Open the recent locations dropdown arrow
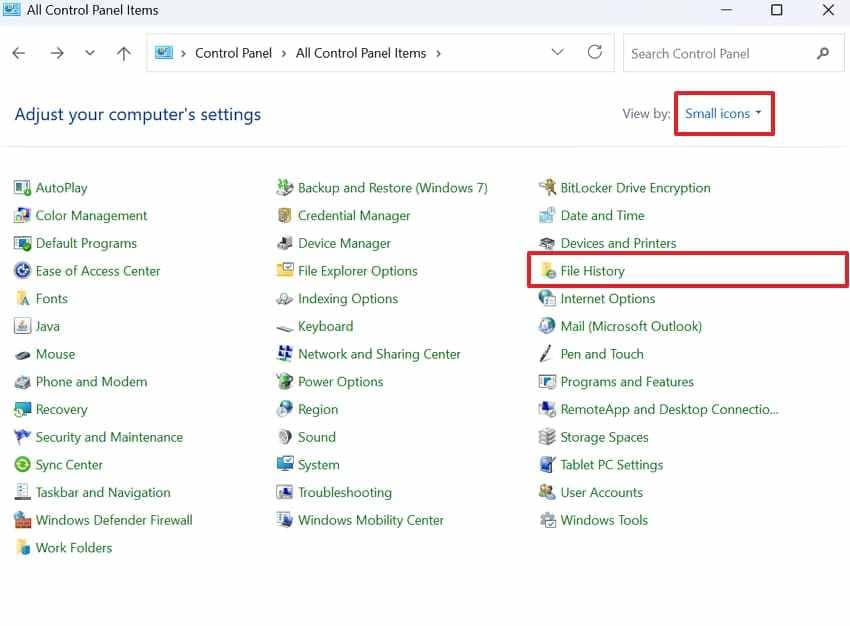The image size is (850, 626). (90, 53)
